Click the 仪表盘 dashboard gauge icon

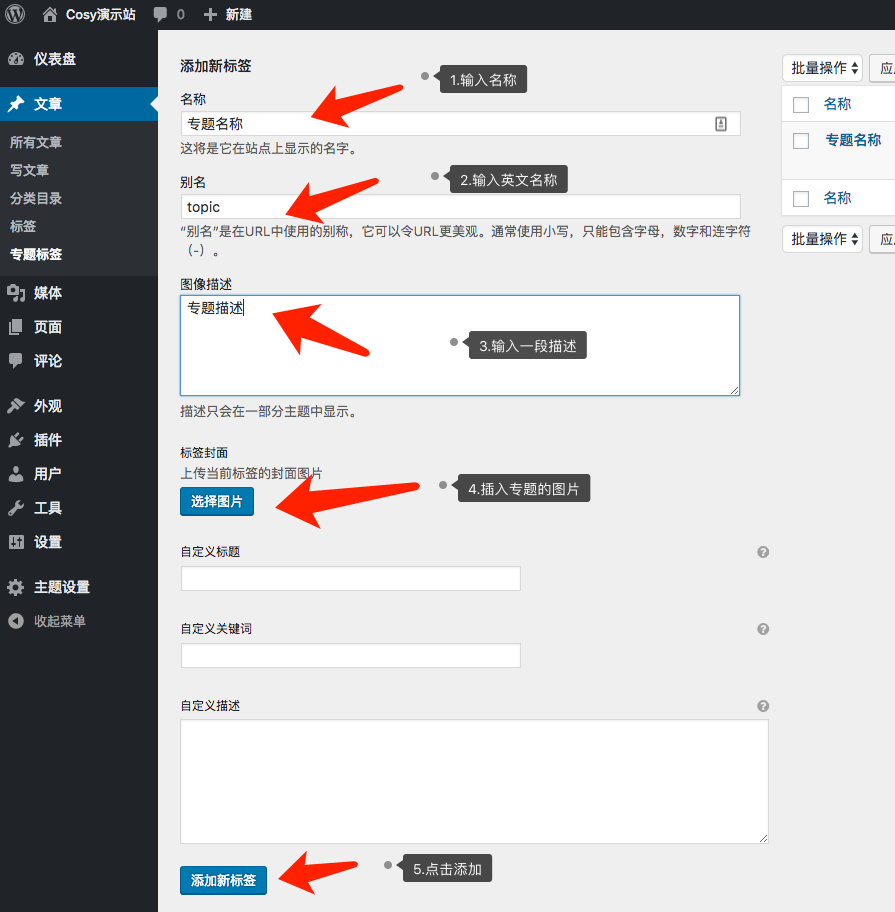16,59
